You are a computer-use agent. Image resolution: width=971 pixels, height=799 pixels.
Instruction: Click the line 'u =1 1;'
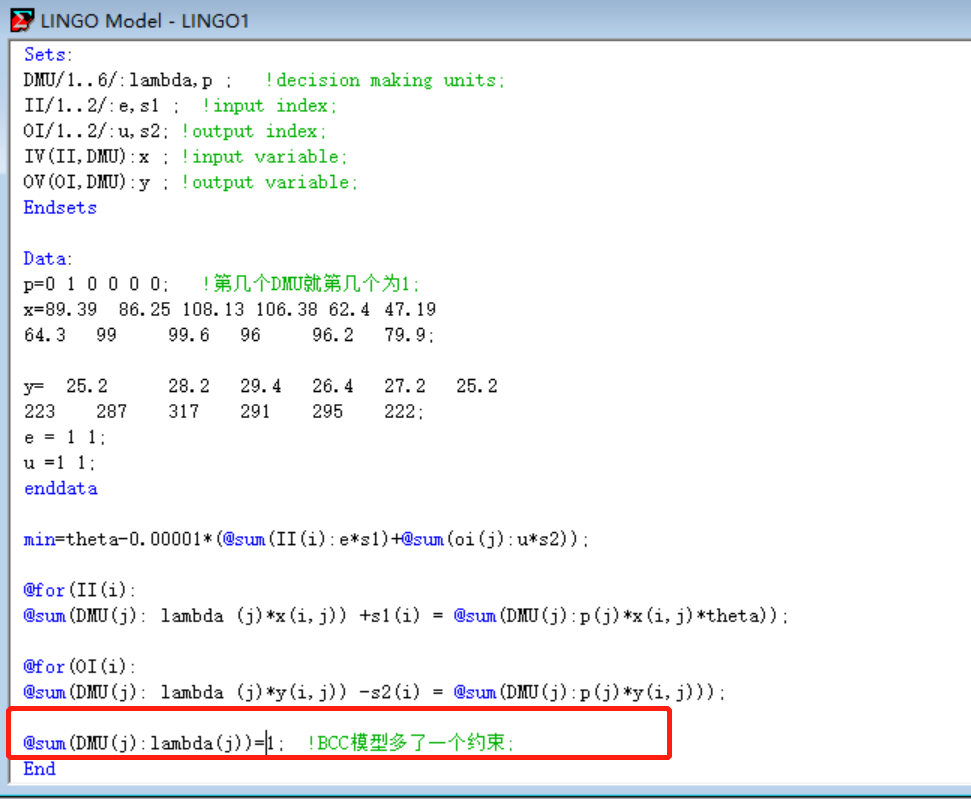coord(59,463)
